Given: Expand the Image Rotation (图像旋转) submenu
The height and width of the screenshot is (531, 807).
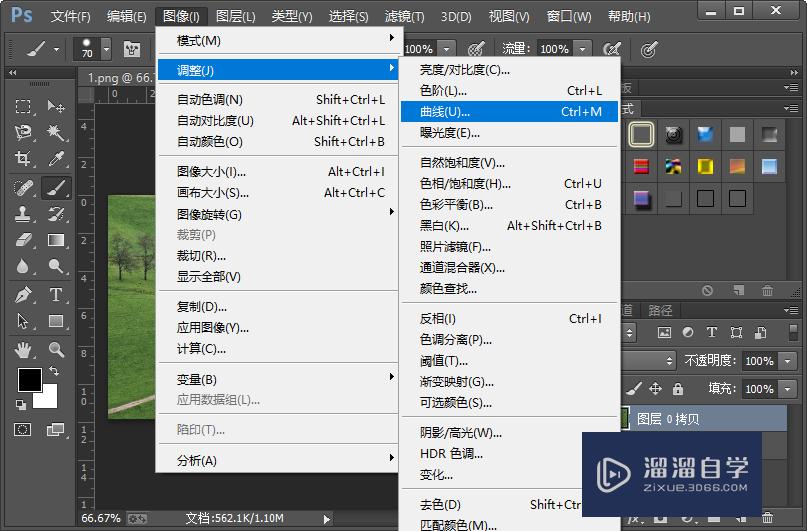Looking at the screenshot, I should [278, 214].
